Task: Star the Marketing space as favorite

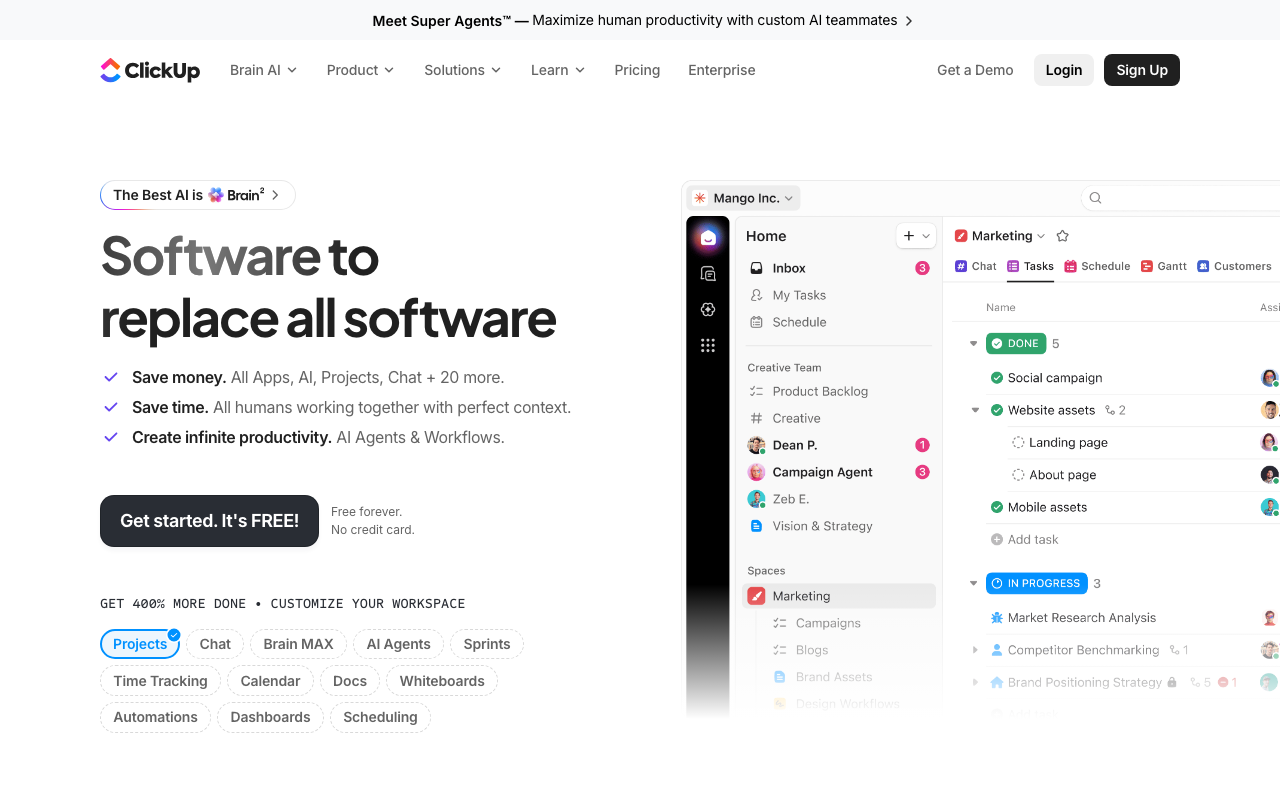Action: pos(1063,236)
